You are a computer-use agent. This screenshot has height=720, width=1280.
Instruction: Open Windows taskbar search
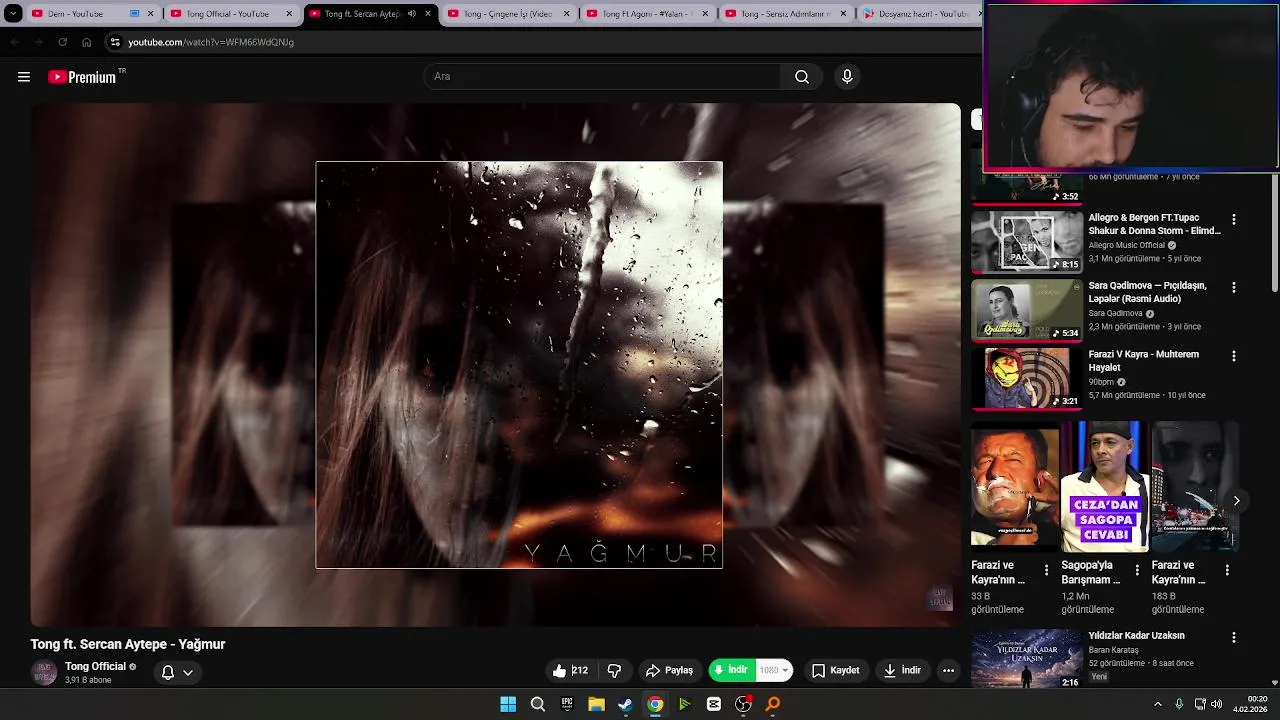click(538, 704)
